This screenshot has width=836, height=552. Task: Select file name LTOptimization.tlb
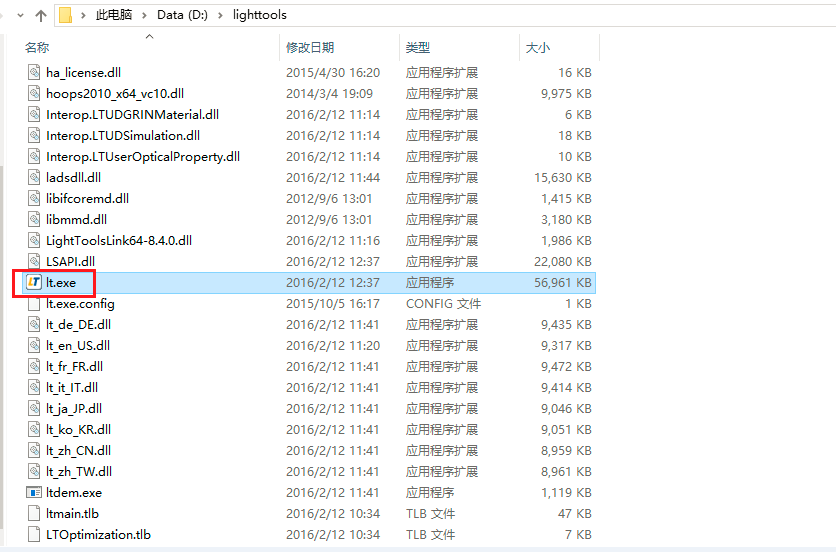point(98,534)
